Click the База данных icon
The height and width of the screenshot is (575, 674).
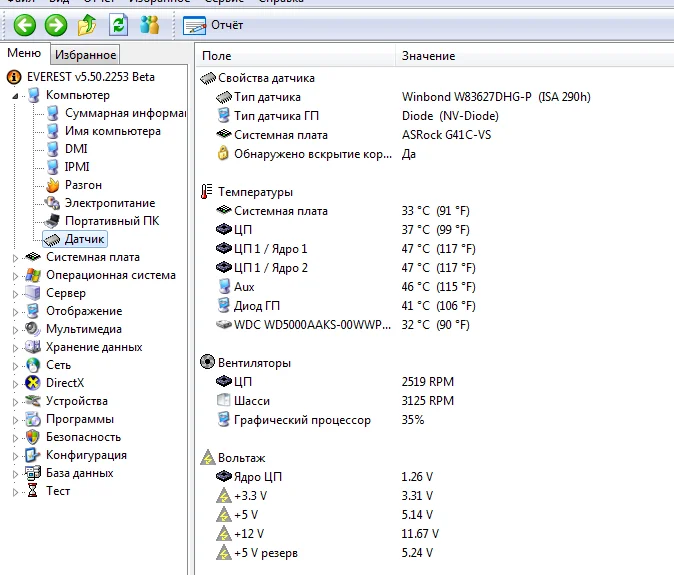point(33,473)
